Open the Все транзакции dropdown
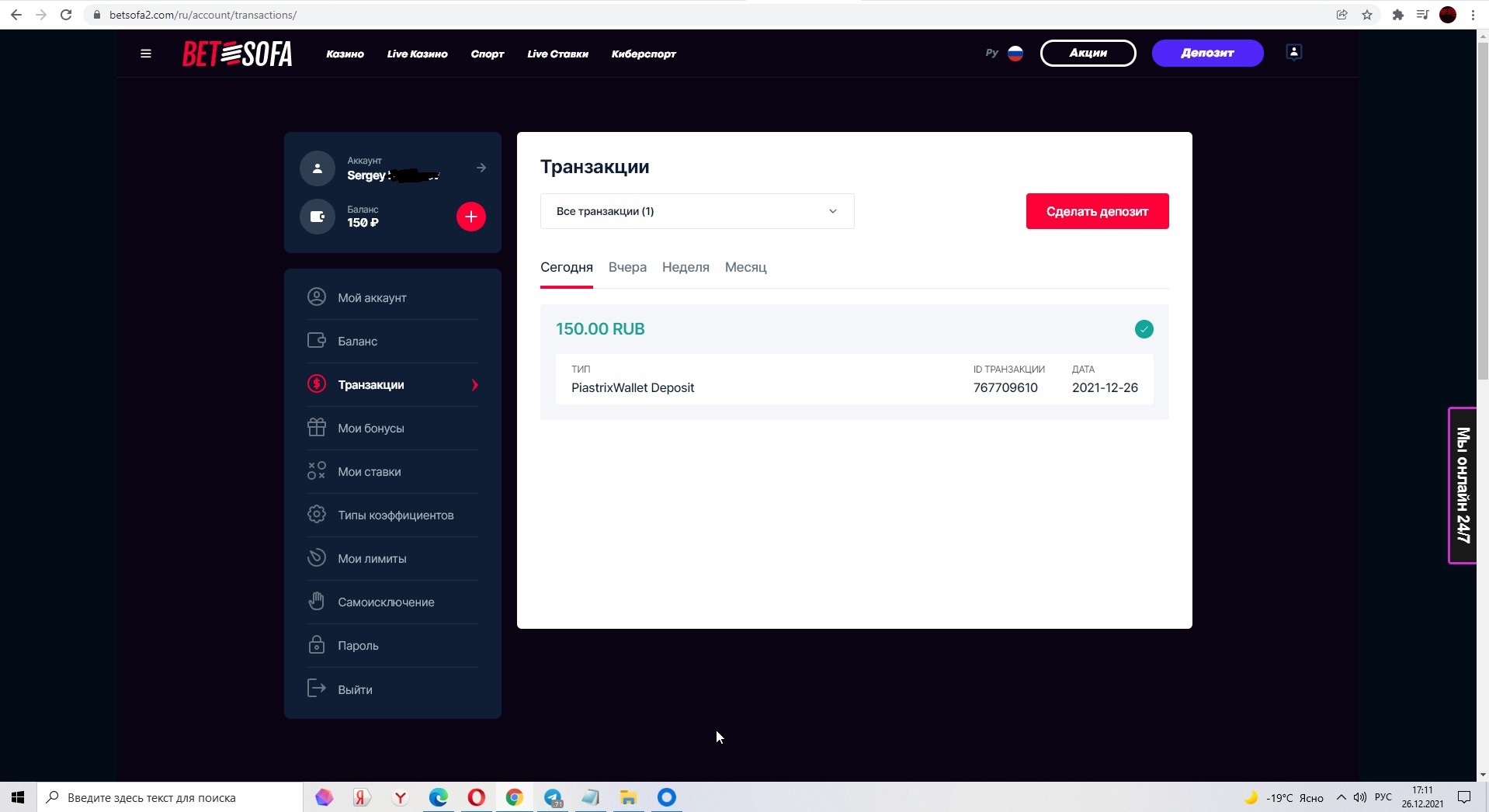This screenshot has height=812, width=1489. (x=696, y=211)
